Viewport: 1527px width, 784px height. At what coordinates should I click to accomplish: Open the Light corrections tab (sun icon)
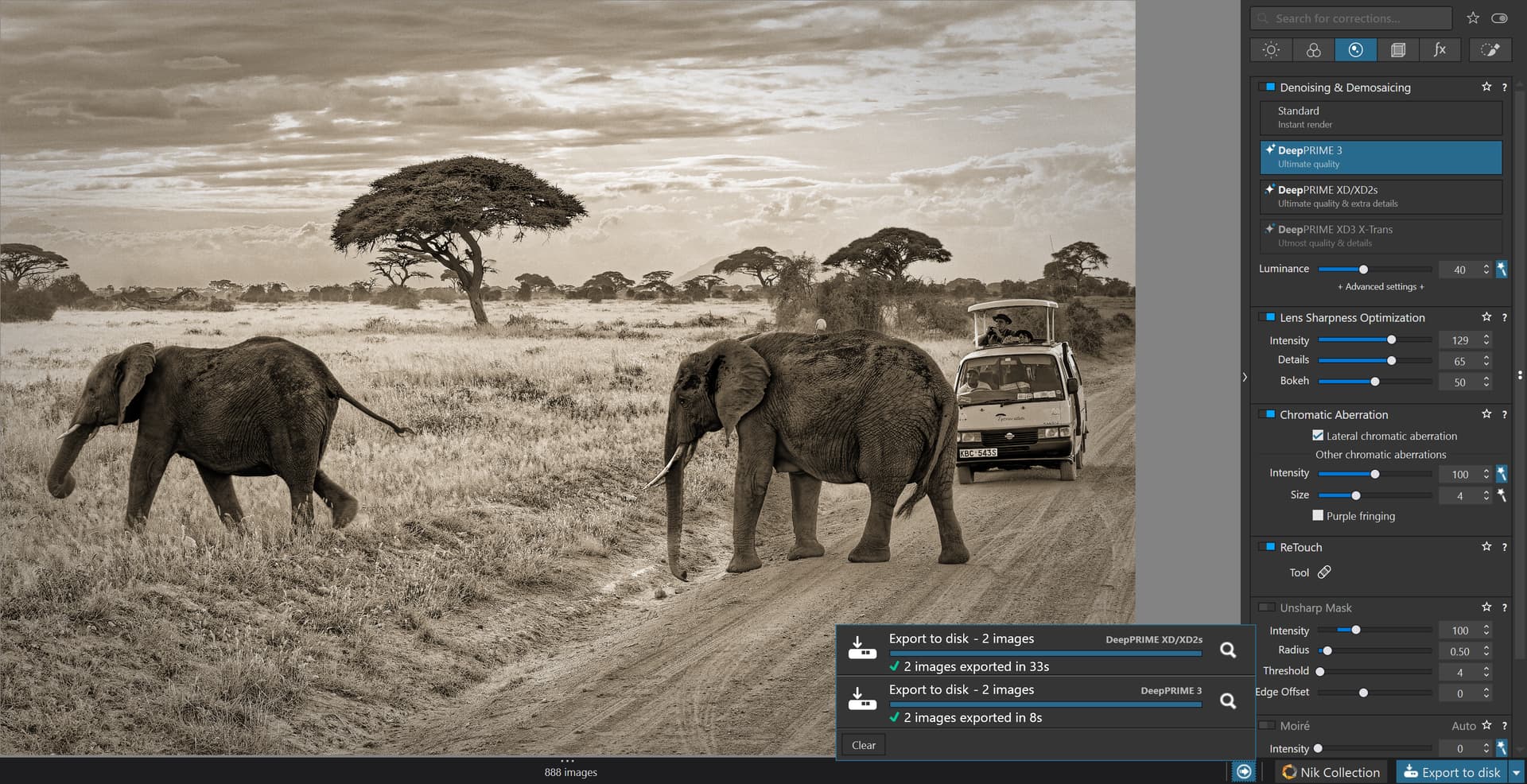[x=1271, y=50]
